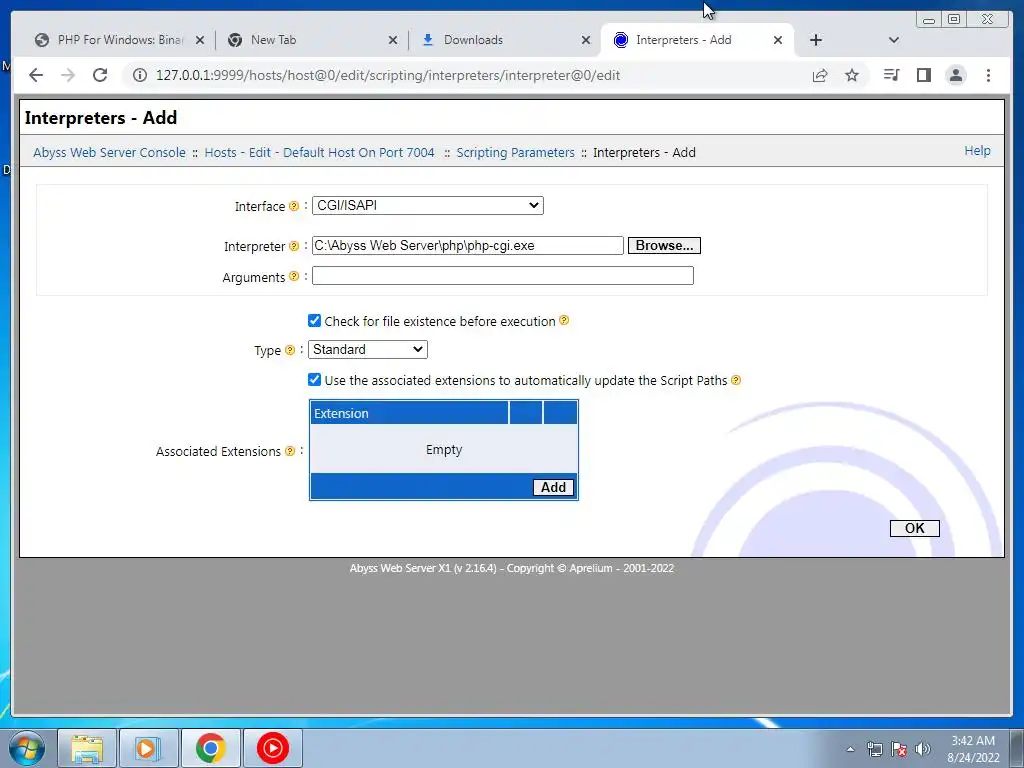Open the Type Standard dropdown
Image resolution: width=1024 pixels, height=768 pixels.
(x=368, y=349)
